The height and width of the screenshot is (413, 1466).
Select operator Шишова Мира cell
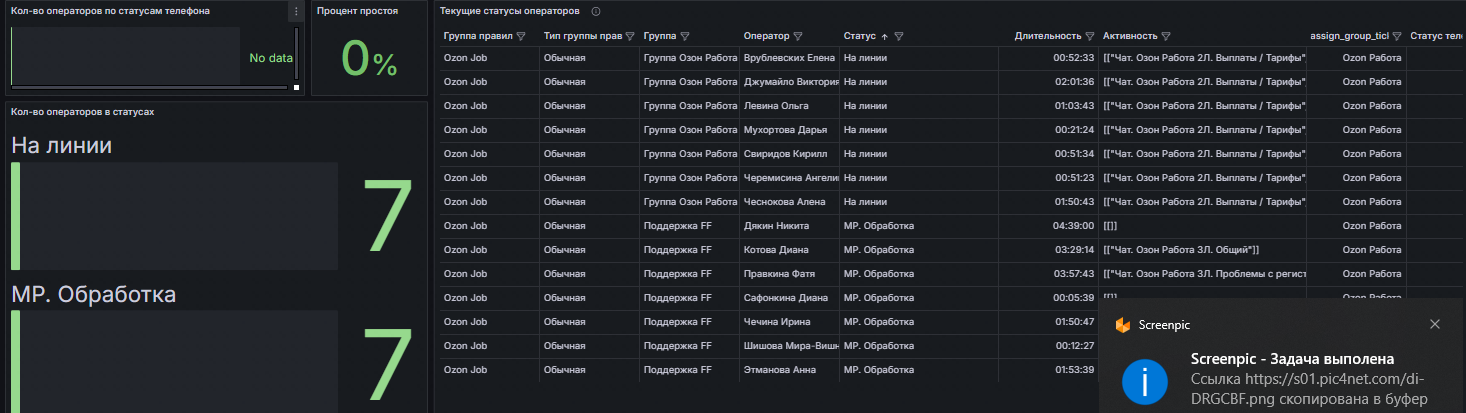pos(789,346)
